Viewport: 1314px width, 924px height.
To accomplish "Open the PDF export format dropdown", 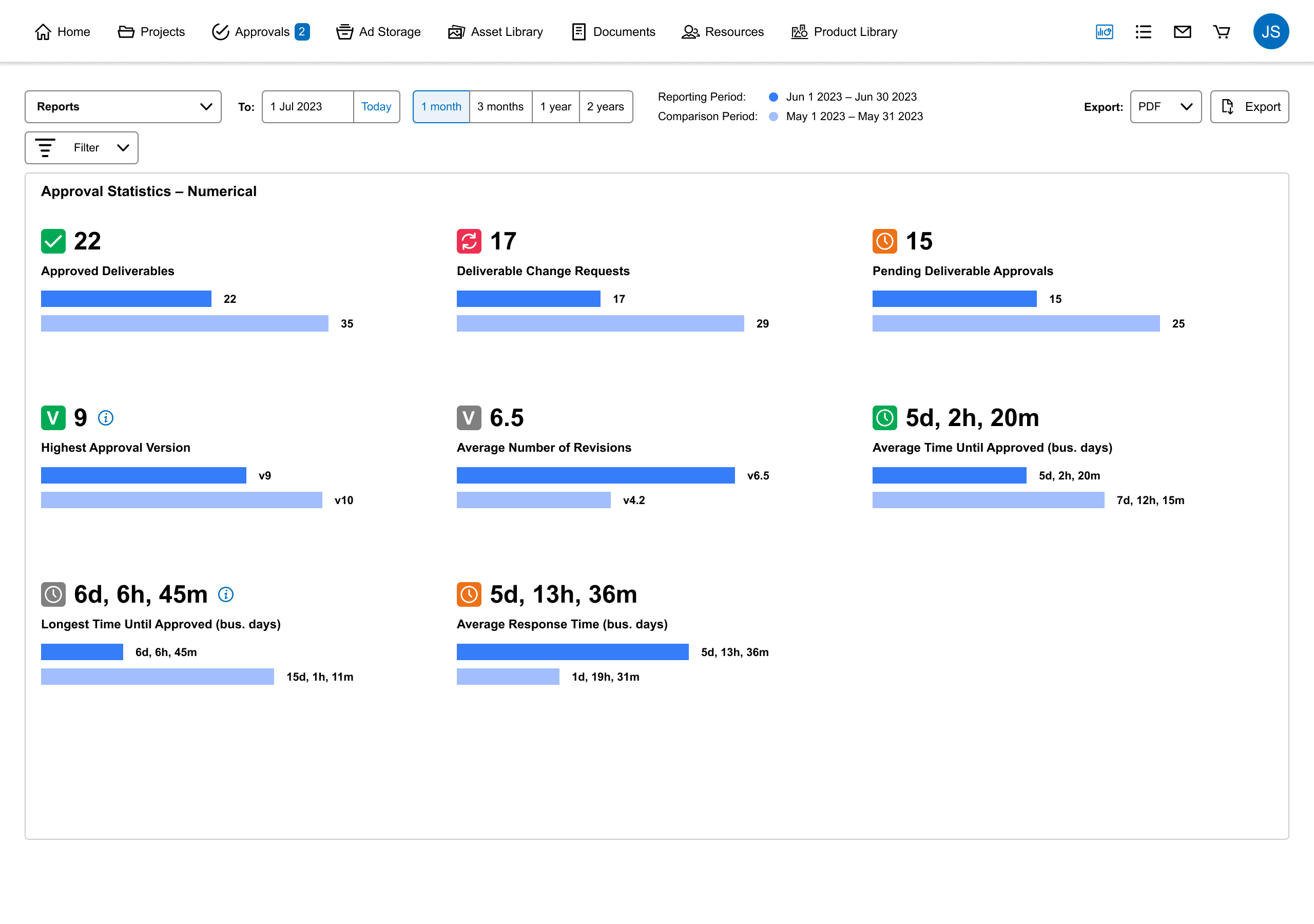I will (x=1166, y=106).
